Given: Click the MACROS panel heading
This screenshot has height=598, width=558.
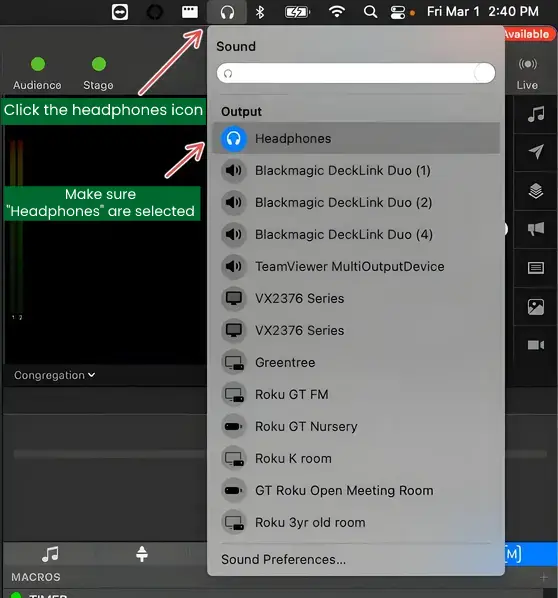Looking at the screenshot, I should point(36,577).
